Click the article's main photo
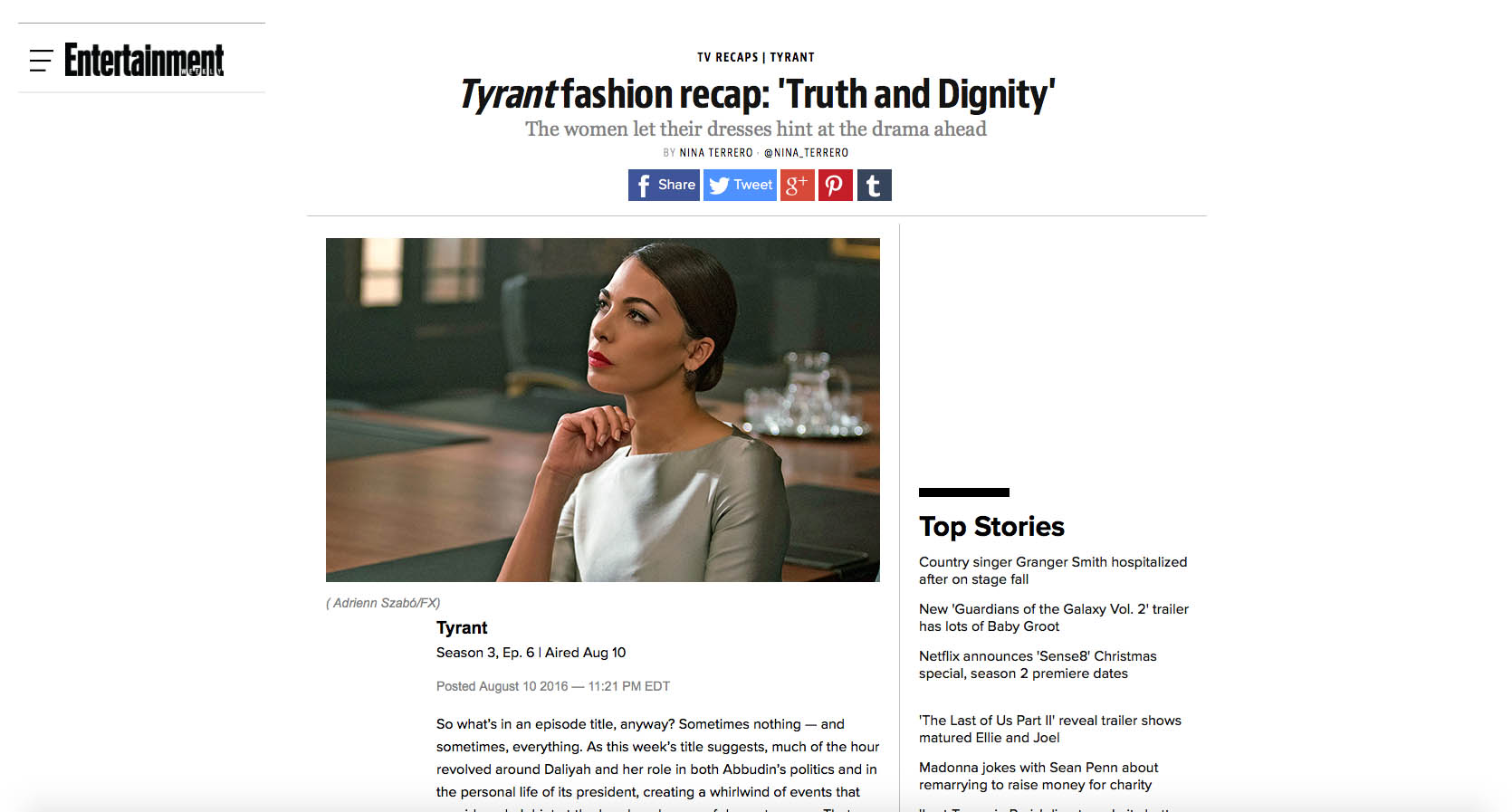The height and width of the screenshot is (812, 1512). click(603, 410)
